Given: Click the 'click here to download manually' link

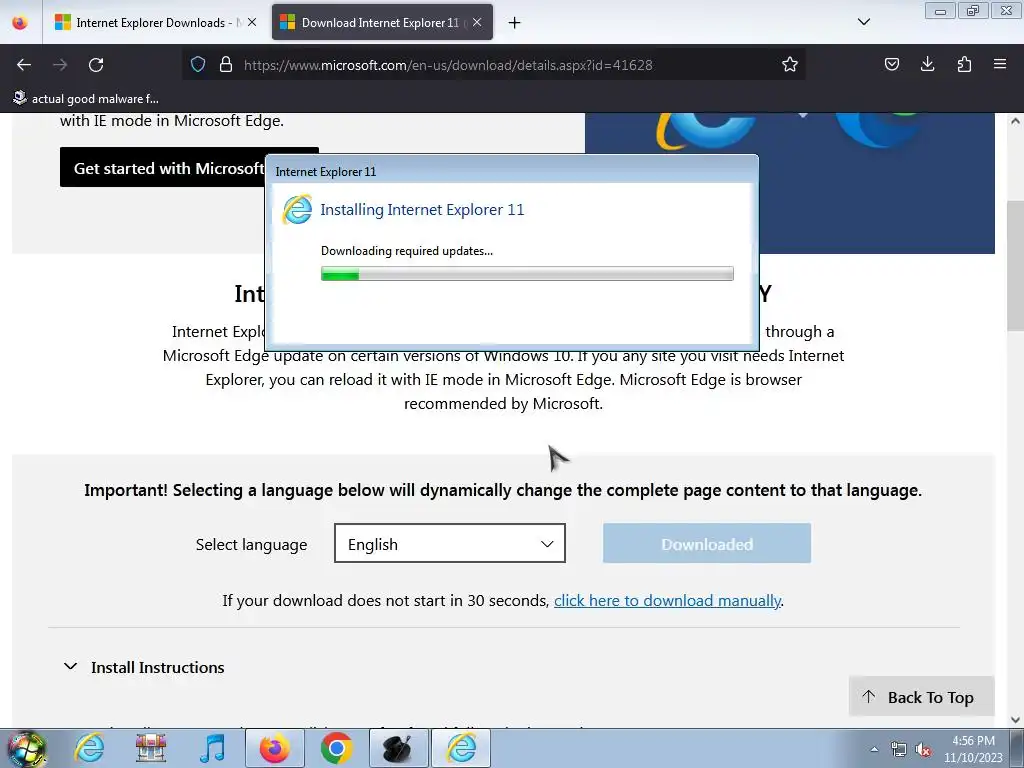Looking at the screenshot, I should click(x=667, y=600).
